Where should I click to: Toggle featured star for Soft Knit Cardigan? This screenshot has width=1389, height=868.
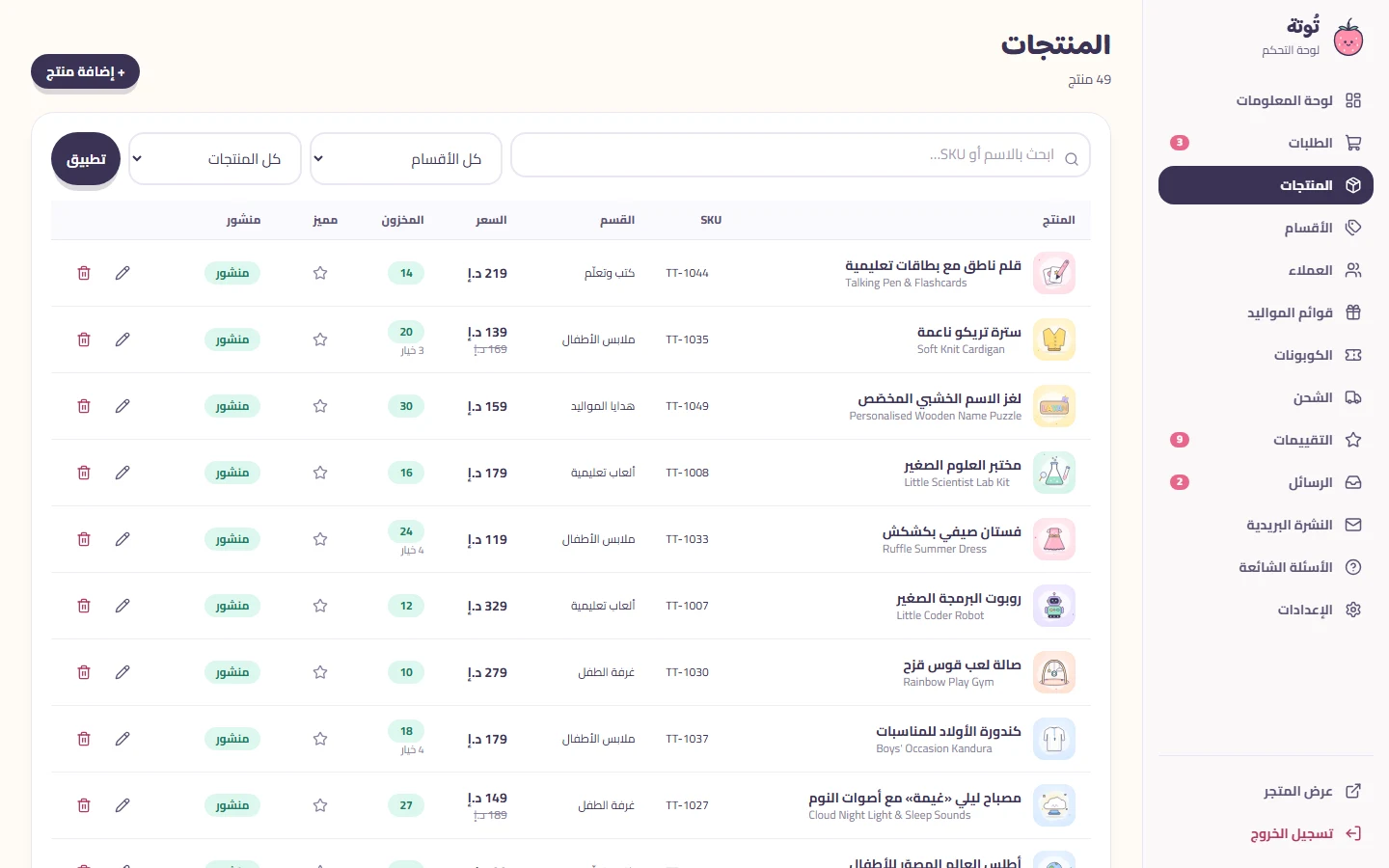tap(320, 339)
